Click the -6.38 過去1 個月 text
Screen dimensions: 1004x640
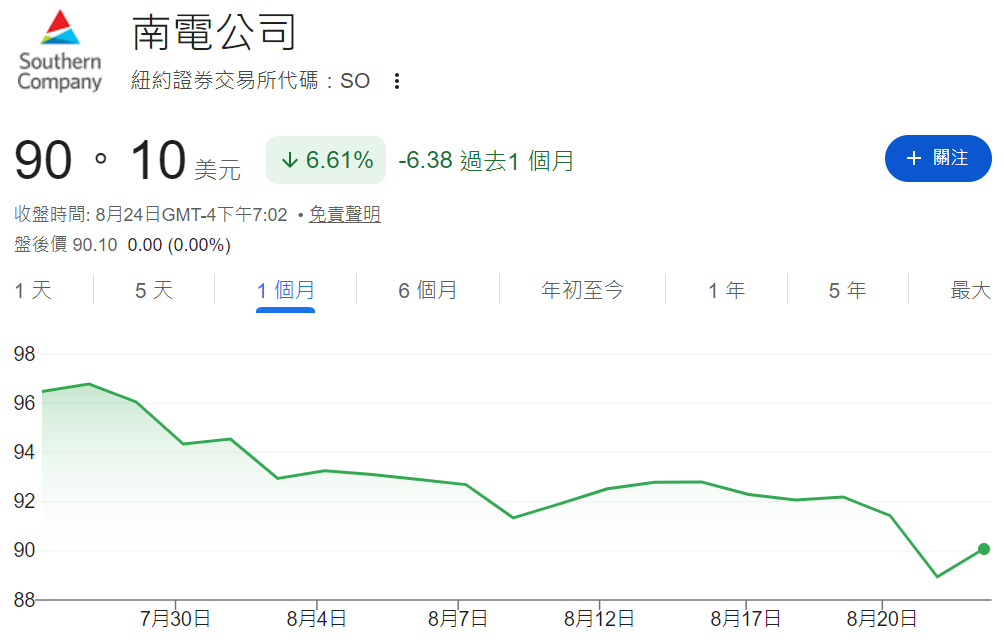486,160
